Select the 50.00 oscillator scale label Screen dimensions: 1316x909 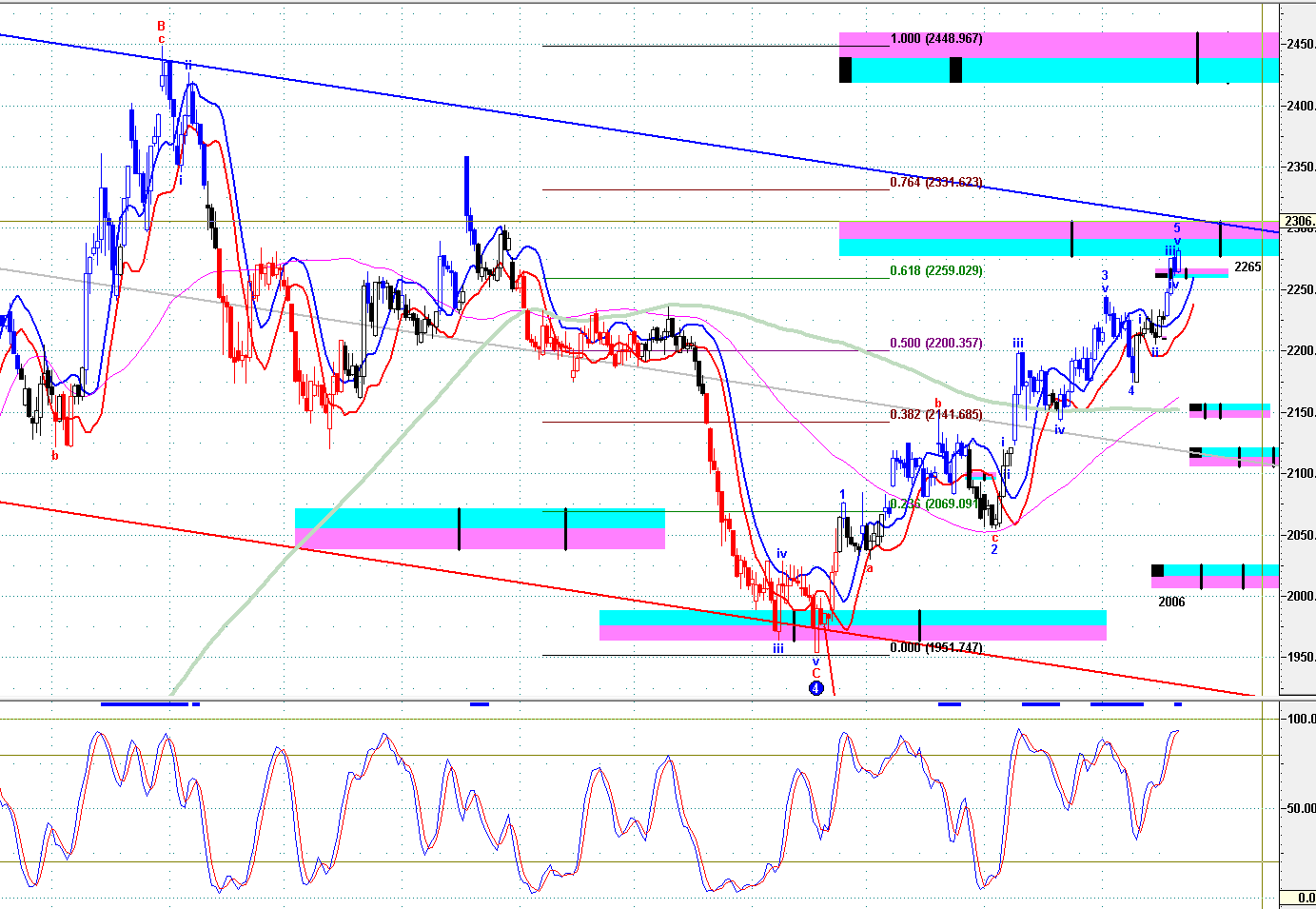coord(1301,809)
